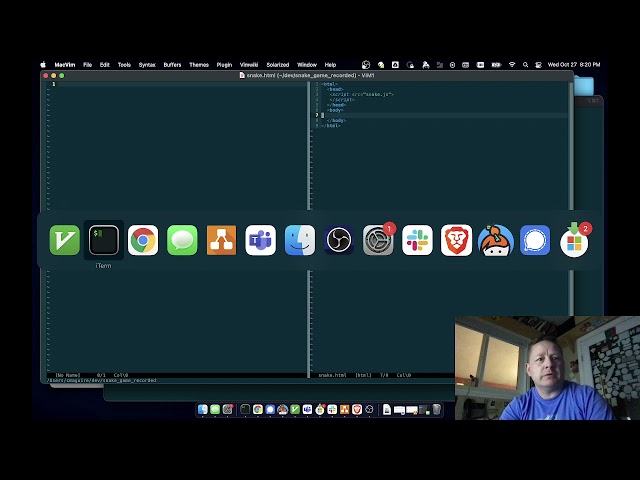The width and height of the screenshot is (640, 480).
Task: Open MacVim from the Dock
Action: point(295,409)
